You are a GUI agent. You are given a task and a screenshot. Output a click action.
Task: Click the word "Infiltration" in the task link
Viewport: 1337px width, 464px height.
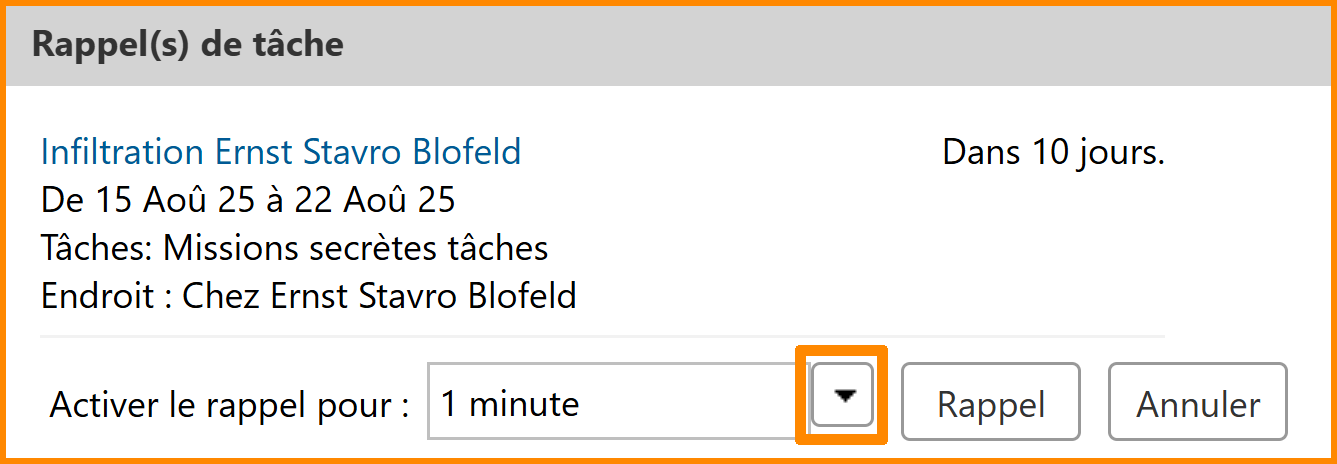122,153
